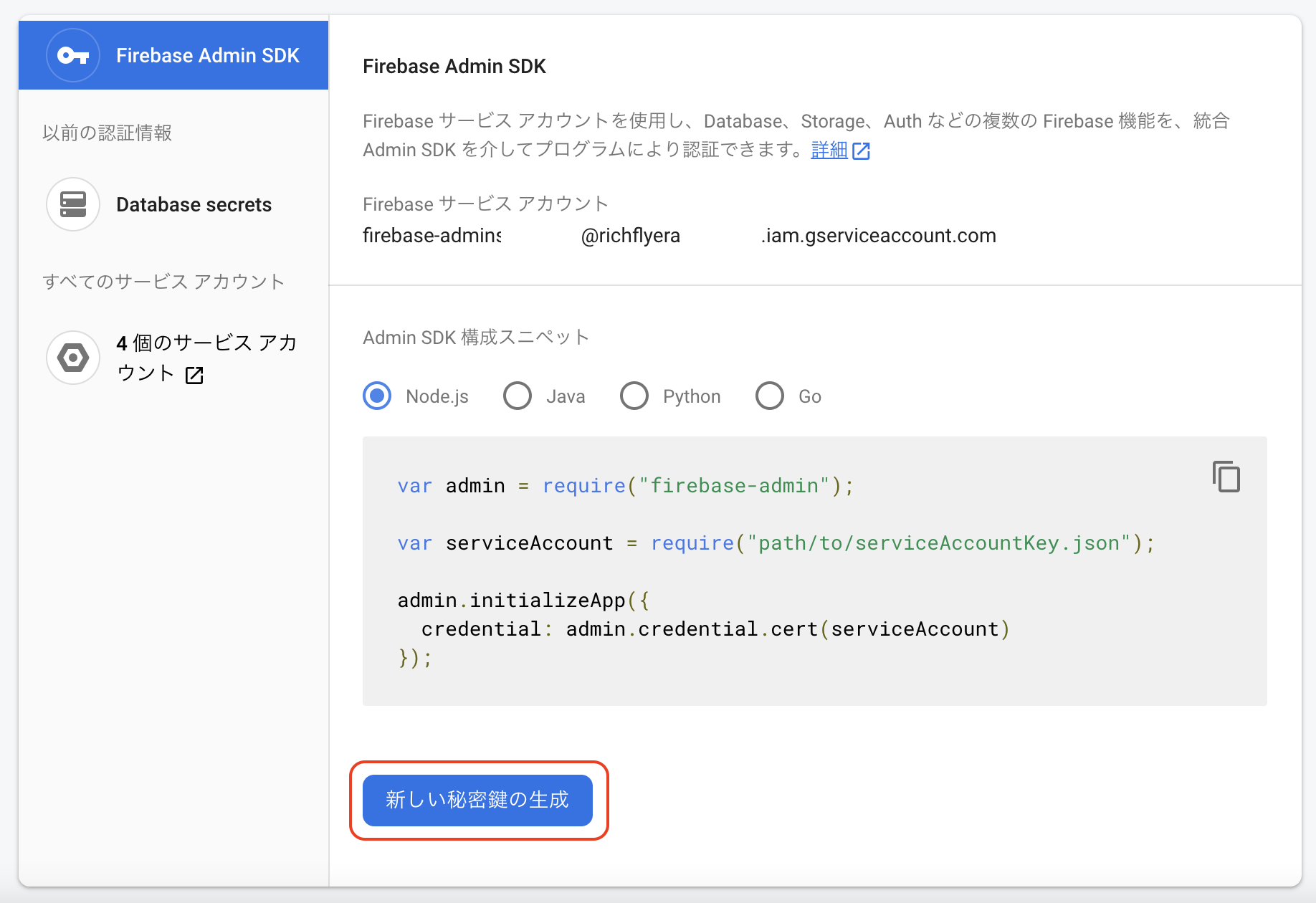Click the Node.js label text

(x=437, y=396)
